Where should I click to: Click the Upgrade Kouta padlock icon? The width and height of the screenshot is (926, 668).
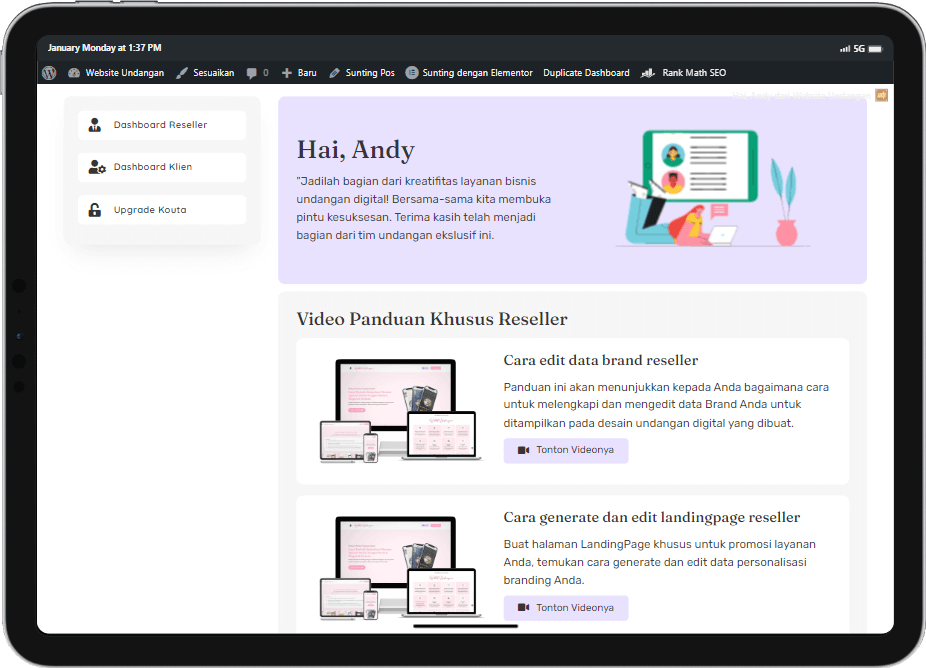[x=94, y=210]
